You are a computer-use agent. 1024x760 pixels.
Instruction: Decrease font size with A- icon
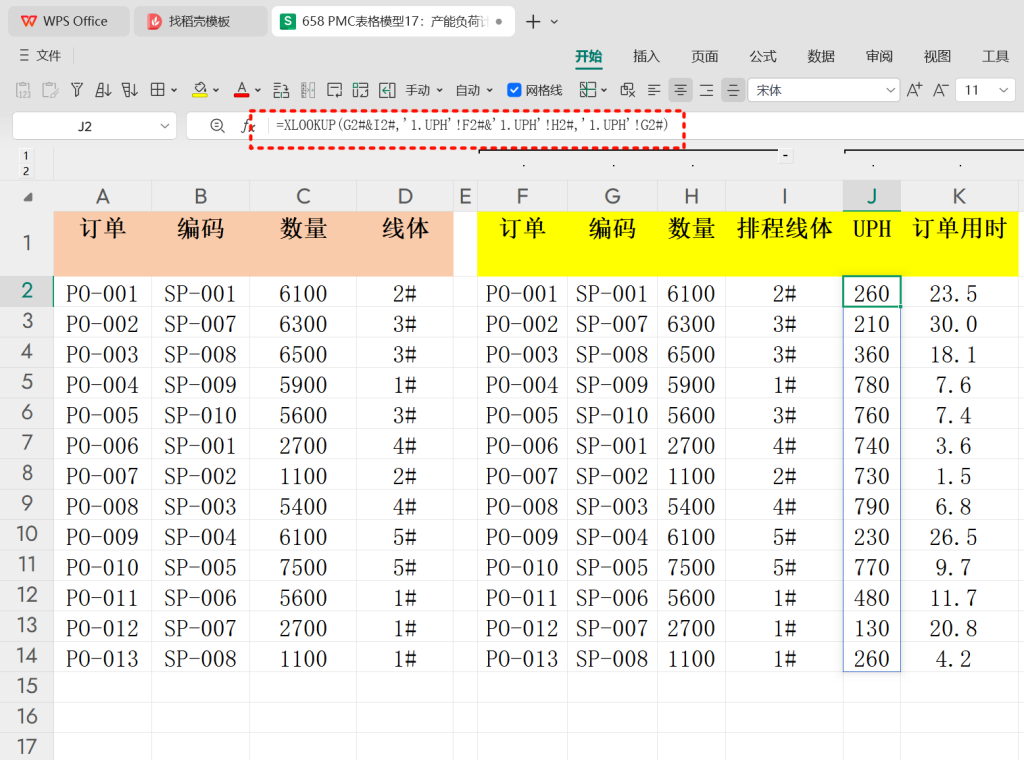(x=940, y=90)
